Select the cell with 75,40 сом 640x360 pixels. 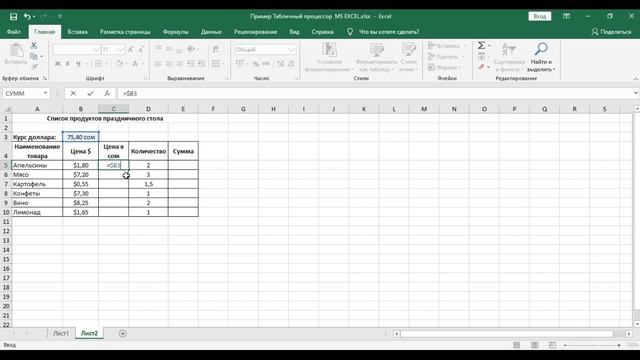pos(80,137)
